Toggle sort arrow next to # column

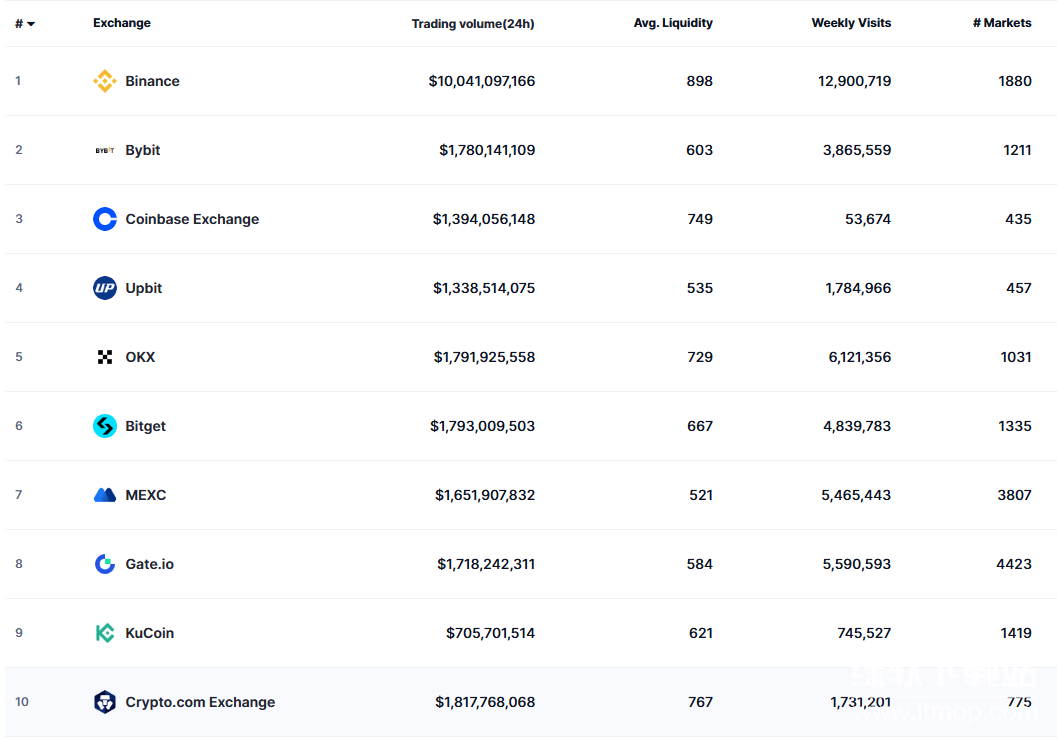31,24
